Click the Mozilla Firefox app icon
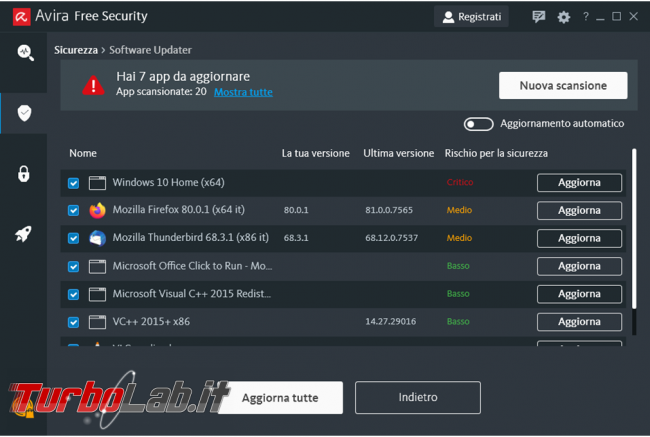This screenshot has height=437, width=650. (97, 210)
